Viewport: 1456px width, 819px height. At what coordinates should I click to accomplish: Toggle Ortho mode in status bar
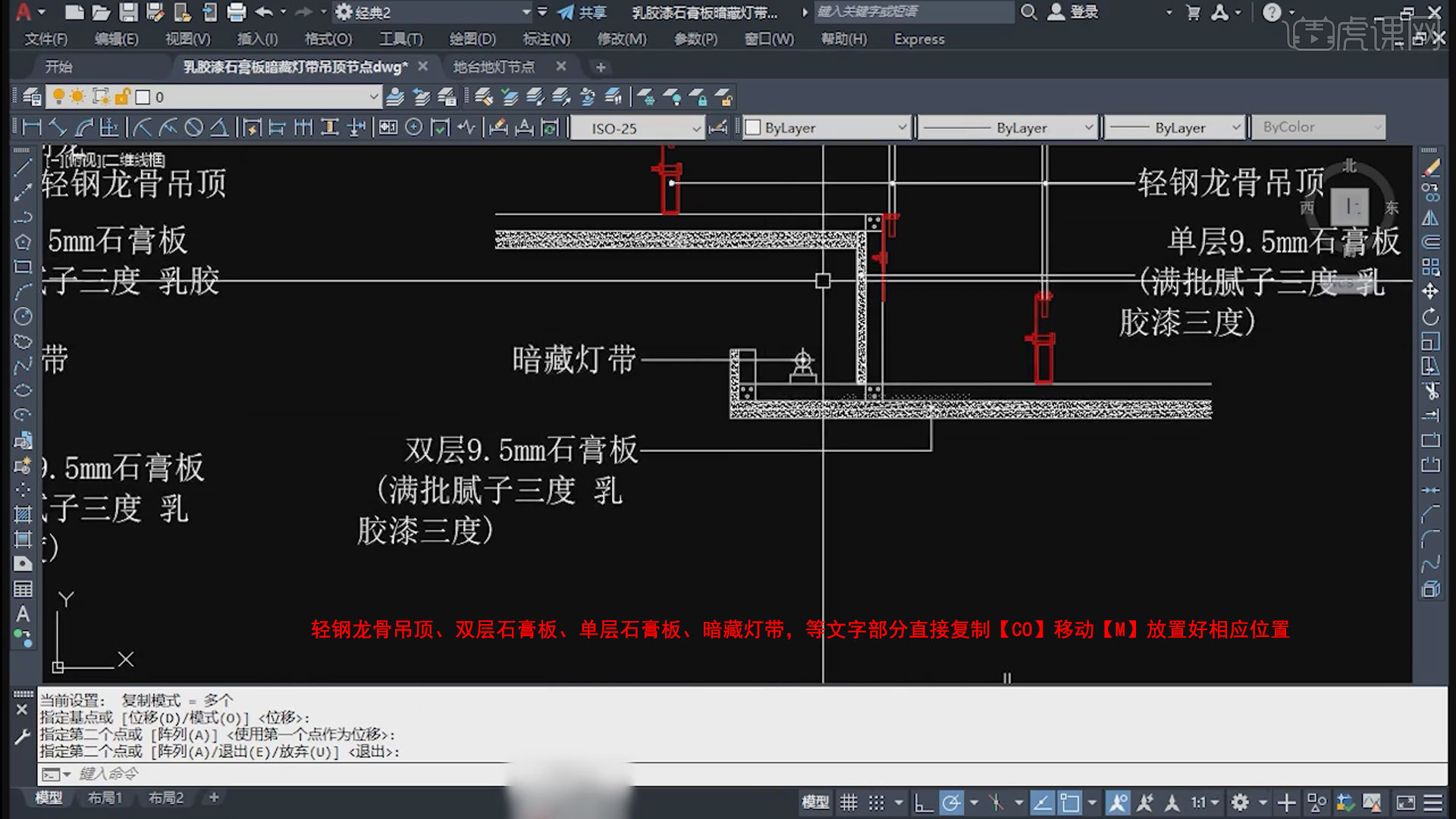(923, 802)
